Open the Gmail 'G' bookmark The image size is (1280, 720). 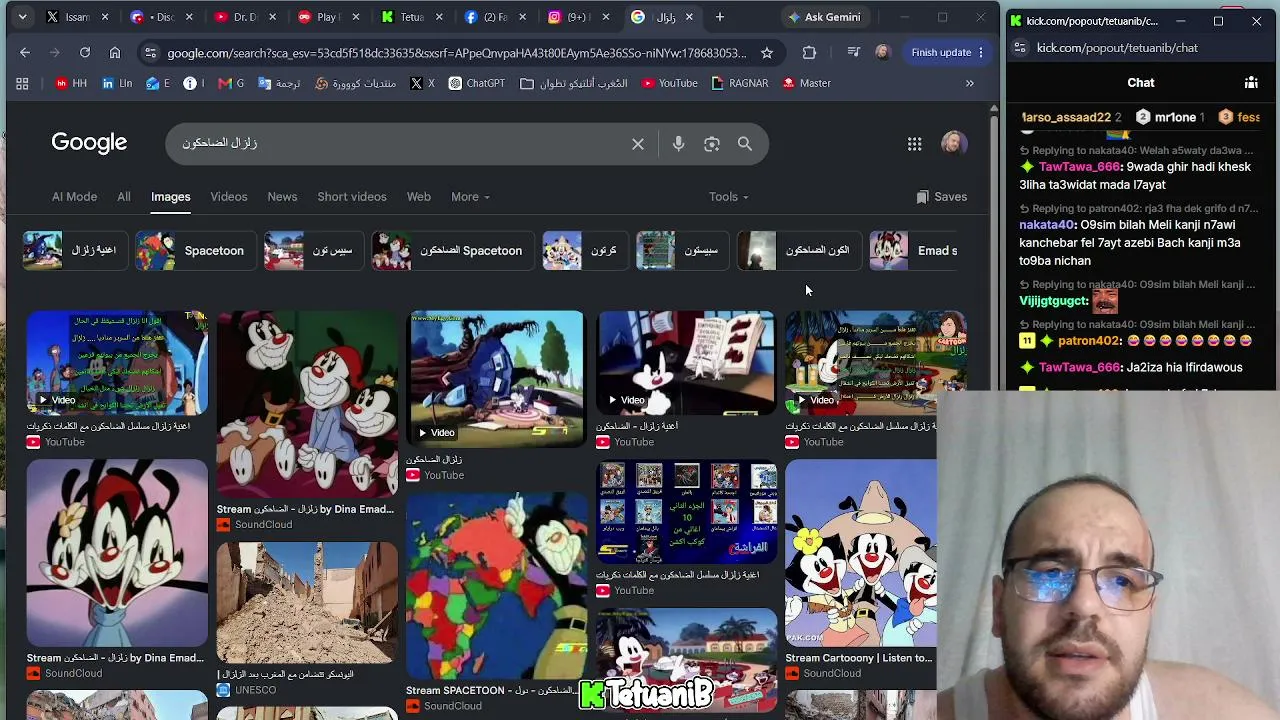point(231,83)
